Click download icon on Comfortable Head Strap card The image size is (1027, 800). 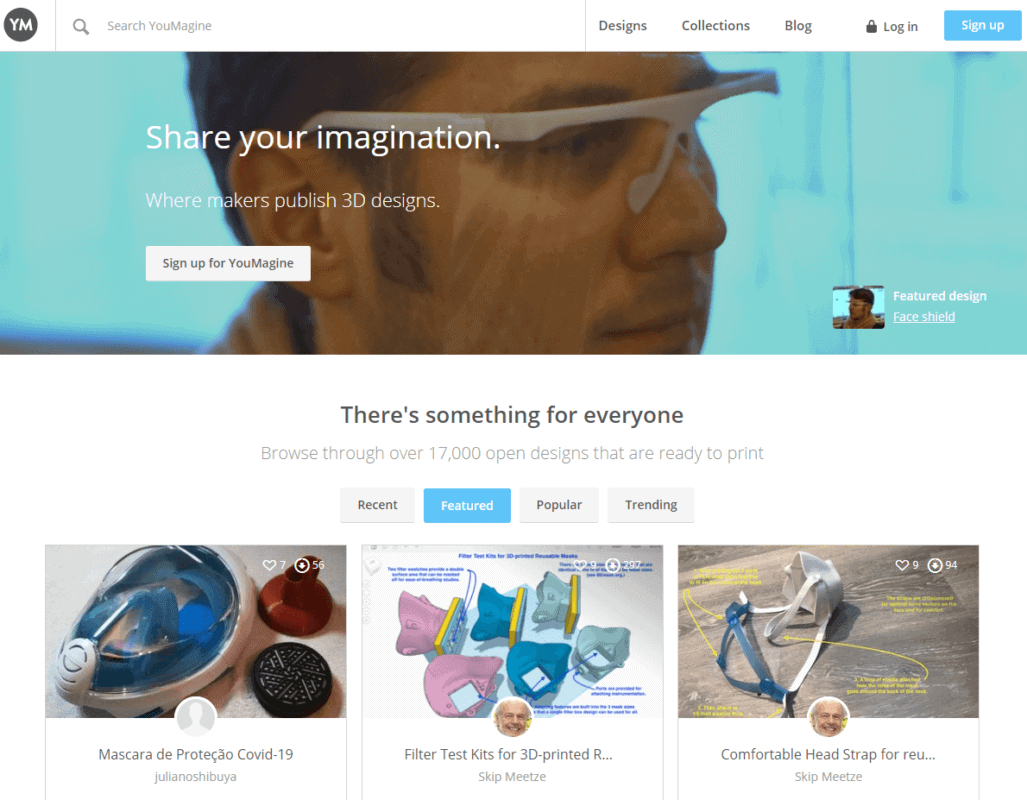pyautogui.click(x=935, y=565)
